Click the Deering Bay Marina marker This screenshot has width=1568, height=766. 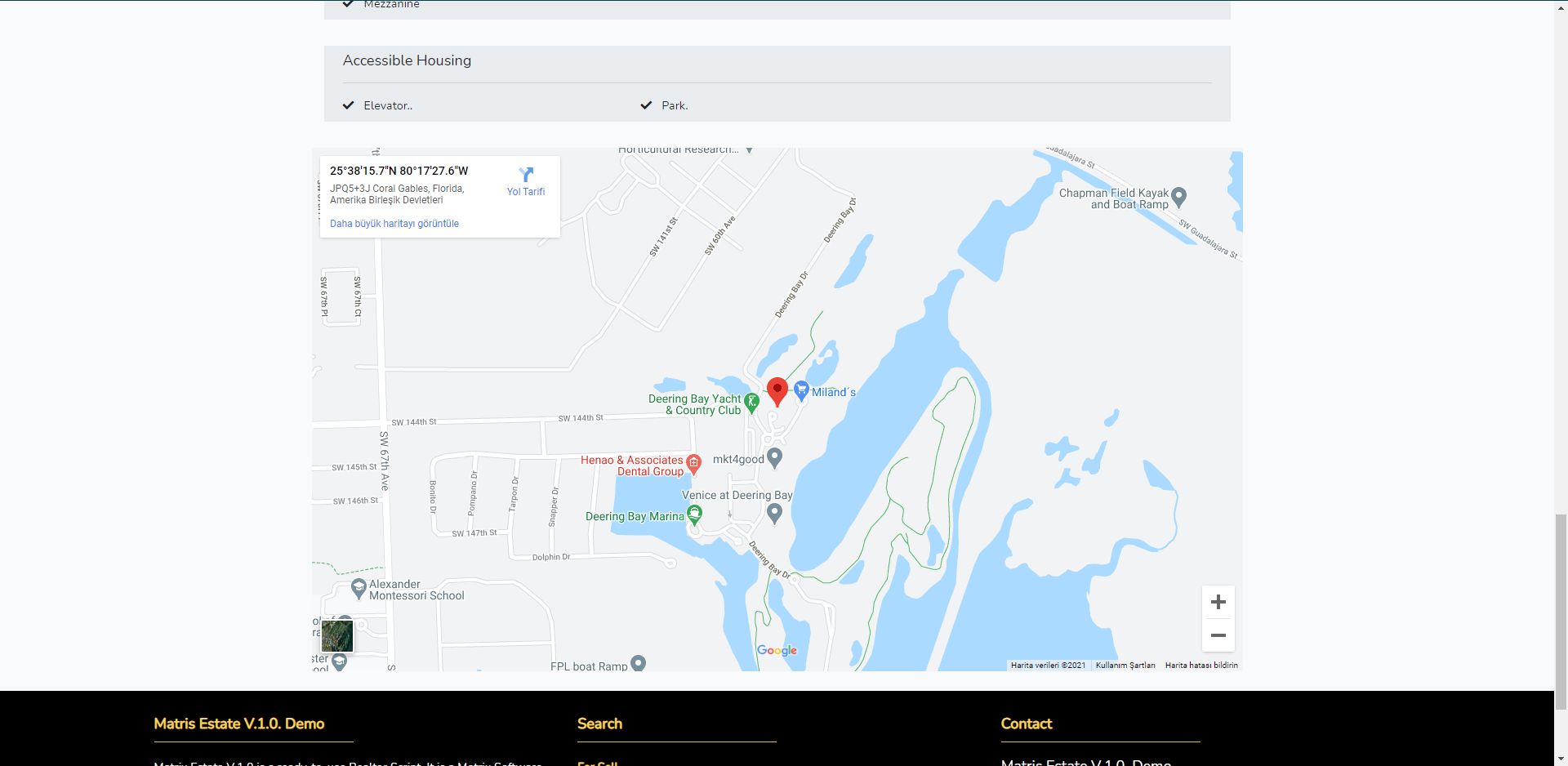pyautogui.click(x=694, y=514)
